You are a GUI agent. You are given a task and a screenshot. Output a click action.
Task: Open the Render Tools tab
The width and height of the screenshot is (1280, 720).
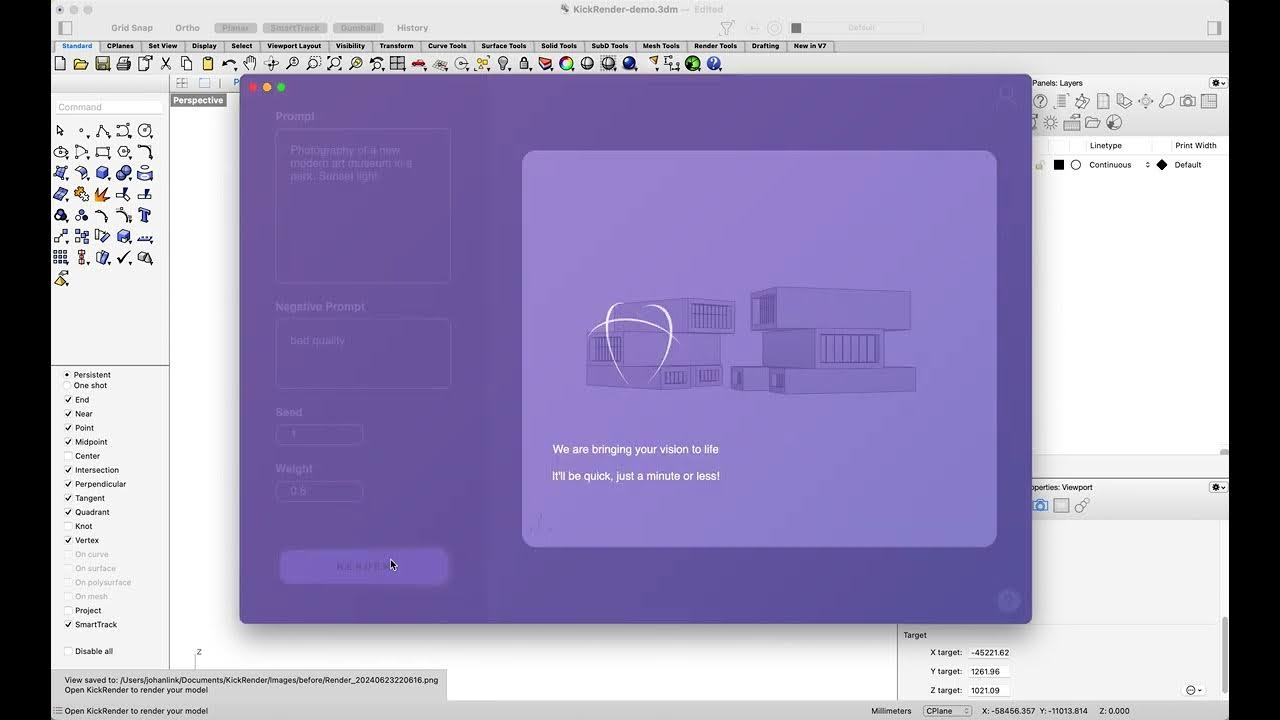pyautogui.click(x=715, y=46)
